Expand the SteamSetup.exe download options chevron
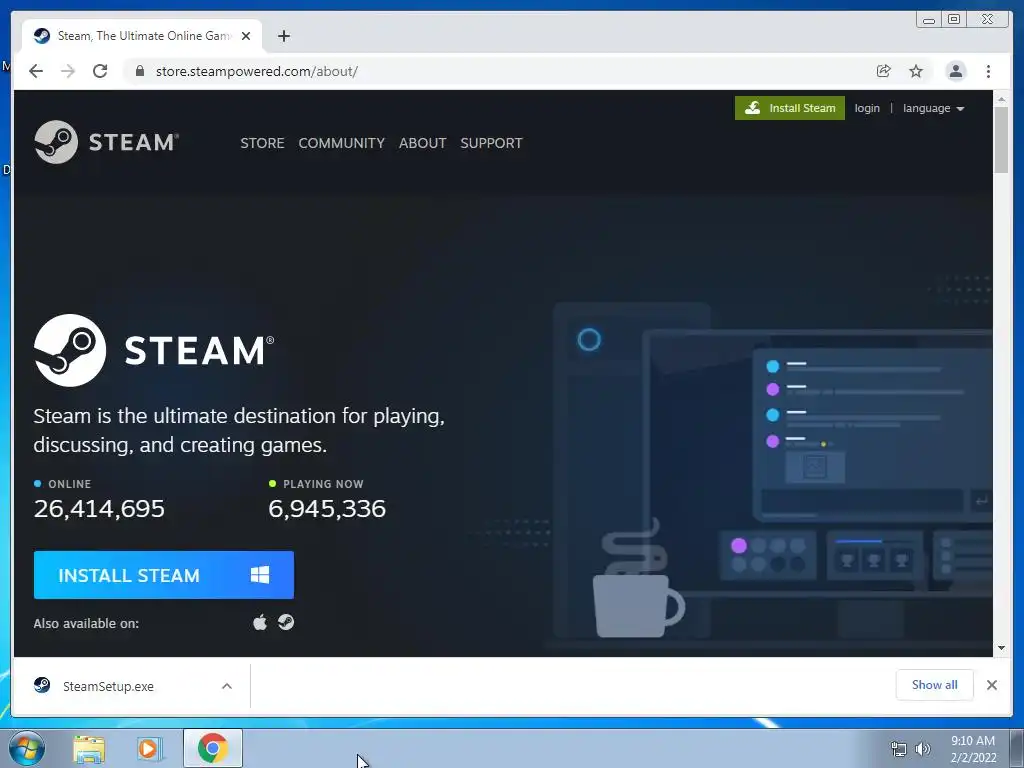 coord(227,686)
